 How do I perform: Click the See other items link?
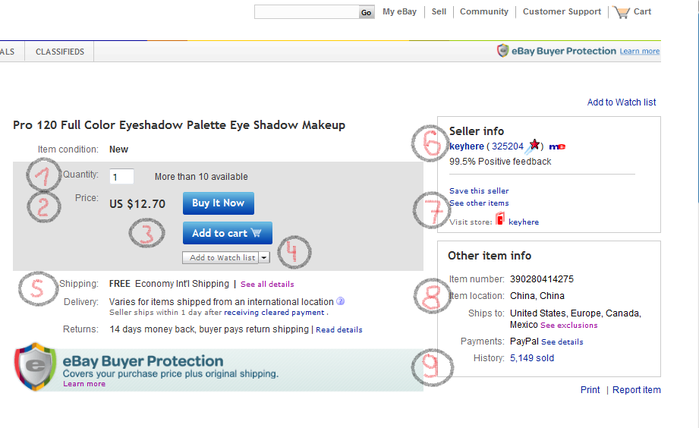pos(479,203)
